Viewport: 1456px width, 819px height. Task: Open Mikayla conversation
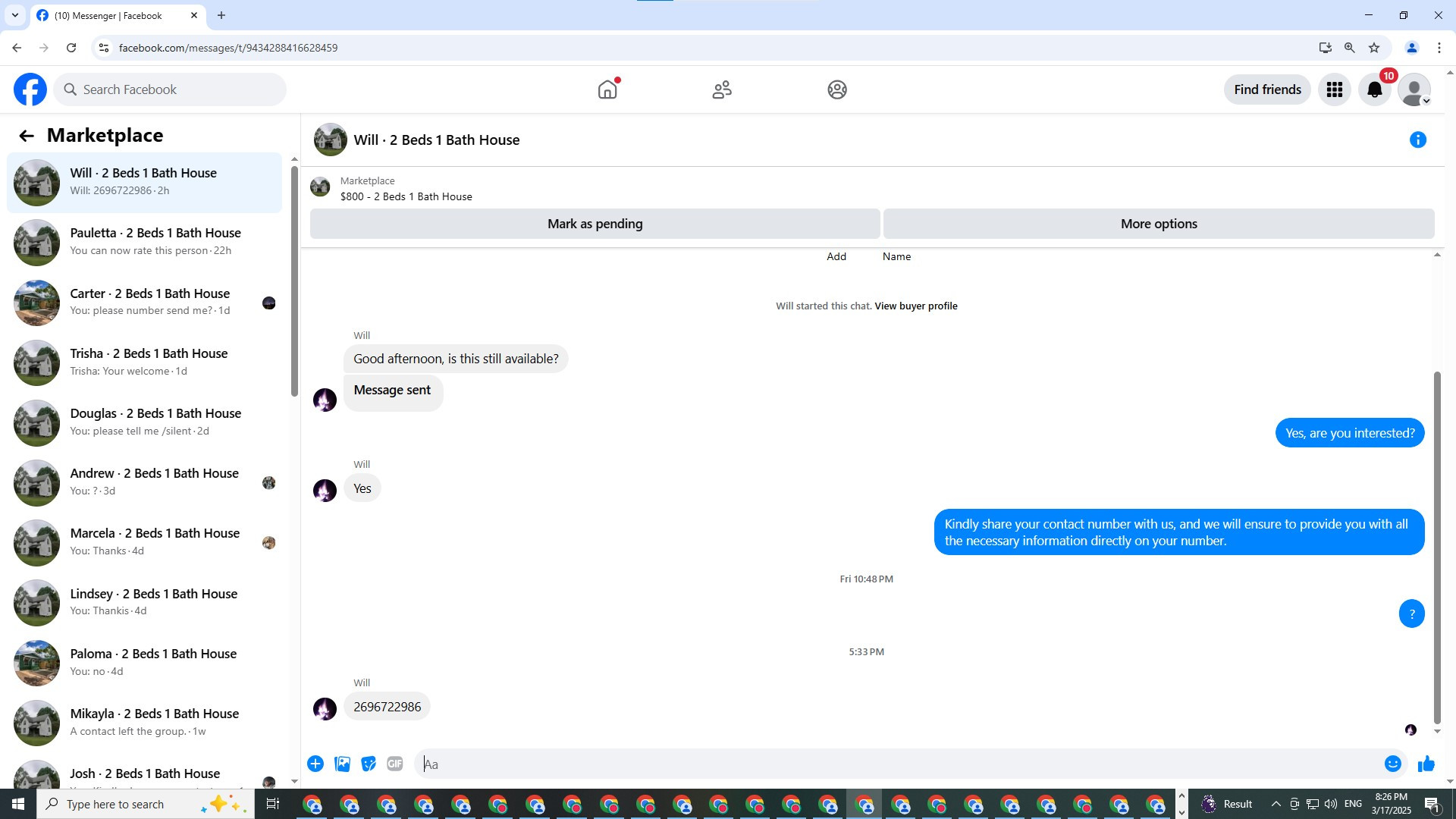point(144,722)
